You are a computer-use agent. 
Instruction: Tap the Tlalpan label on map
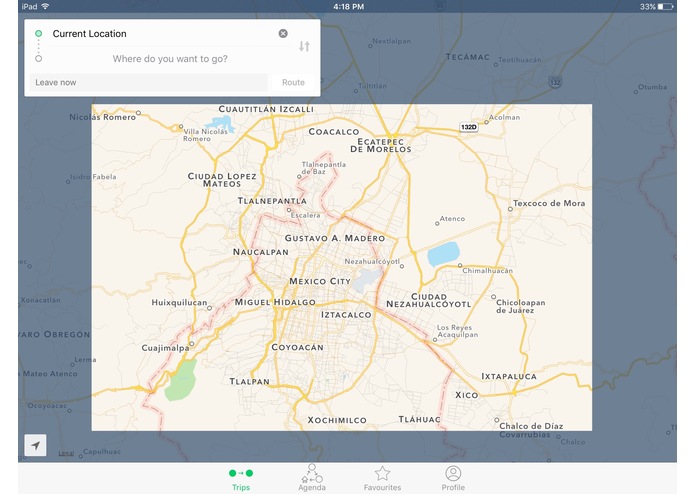249,381
